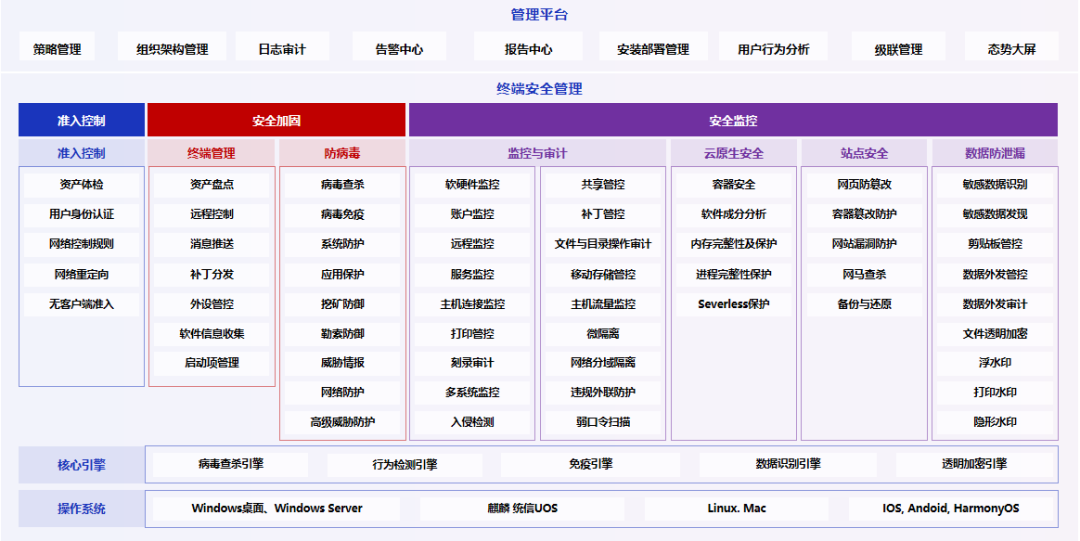The width and height of the screenshot is (1080, 541).
Task: Choose 隐形水印 in data leak prevention
Action: coord(994,422)
